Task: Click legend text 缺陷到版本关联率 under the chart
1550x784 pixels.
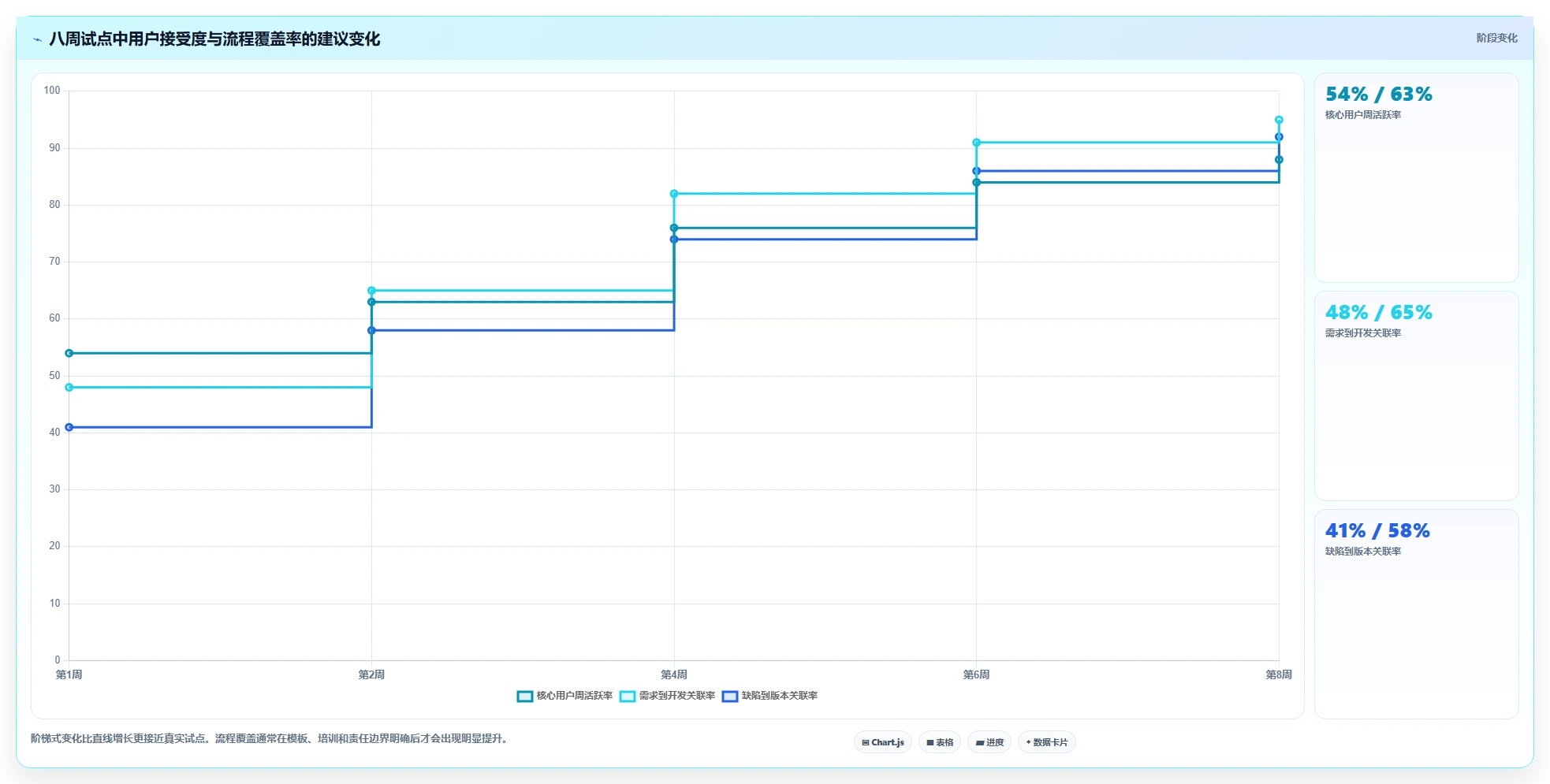Action: point(780,696)
